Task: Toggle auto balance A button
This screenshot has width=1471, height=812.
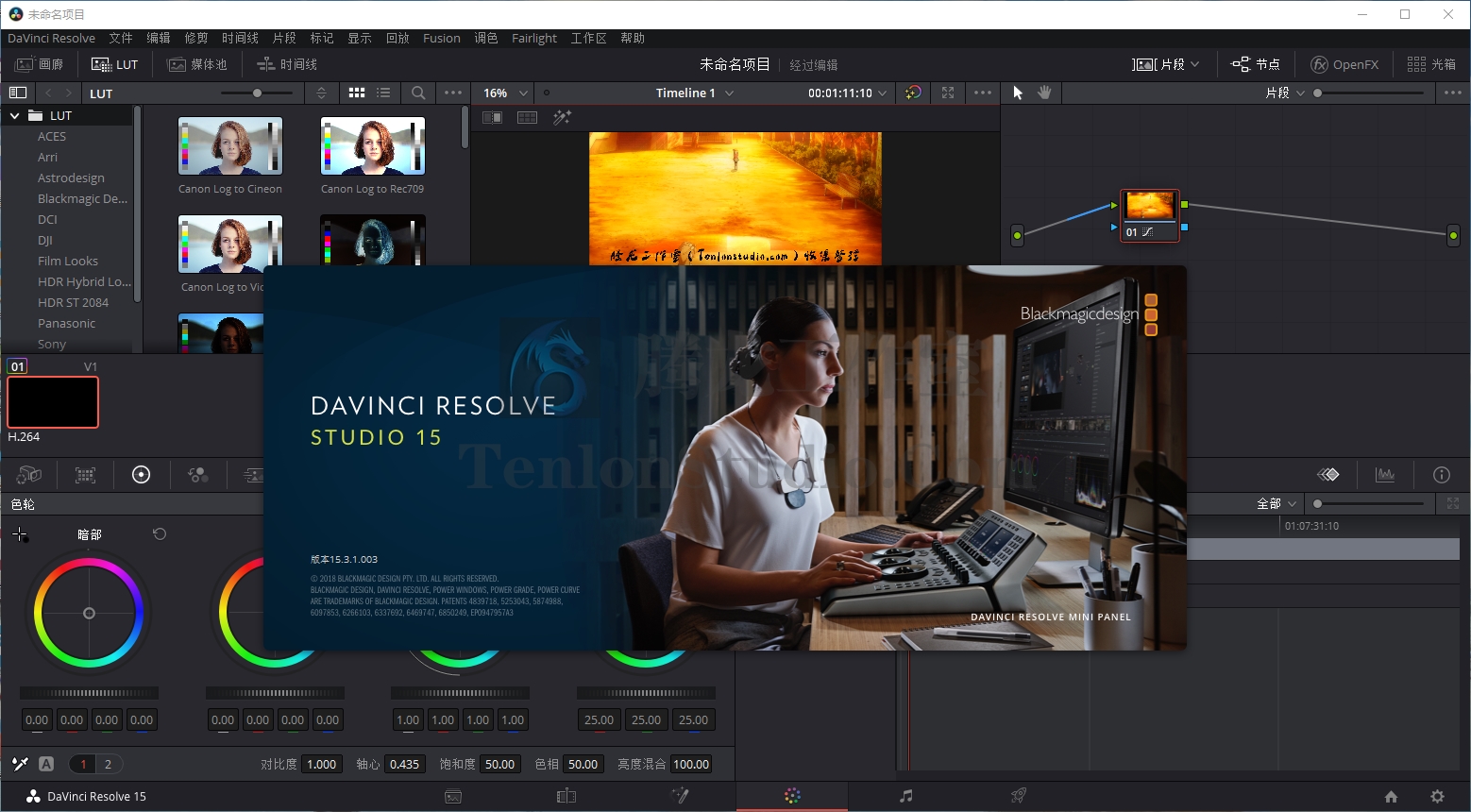Action: tap(46, 764)
